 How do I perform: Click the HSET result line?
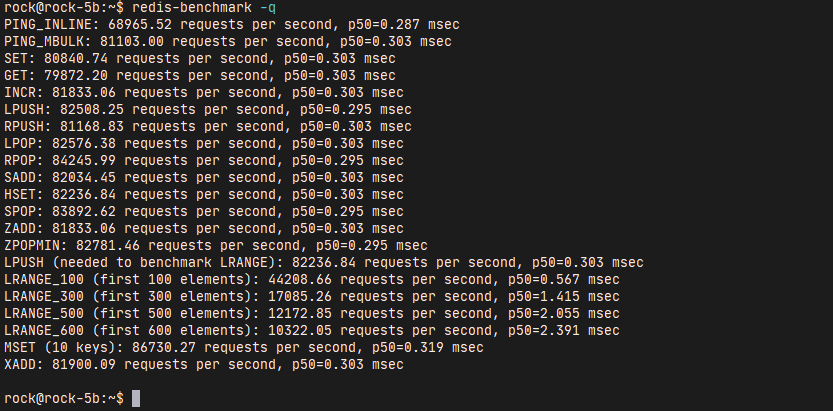pyautogui.click(x=204, y=194)
